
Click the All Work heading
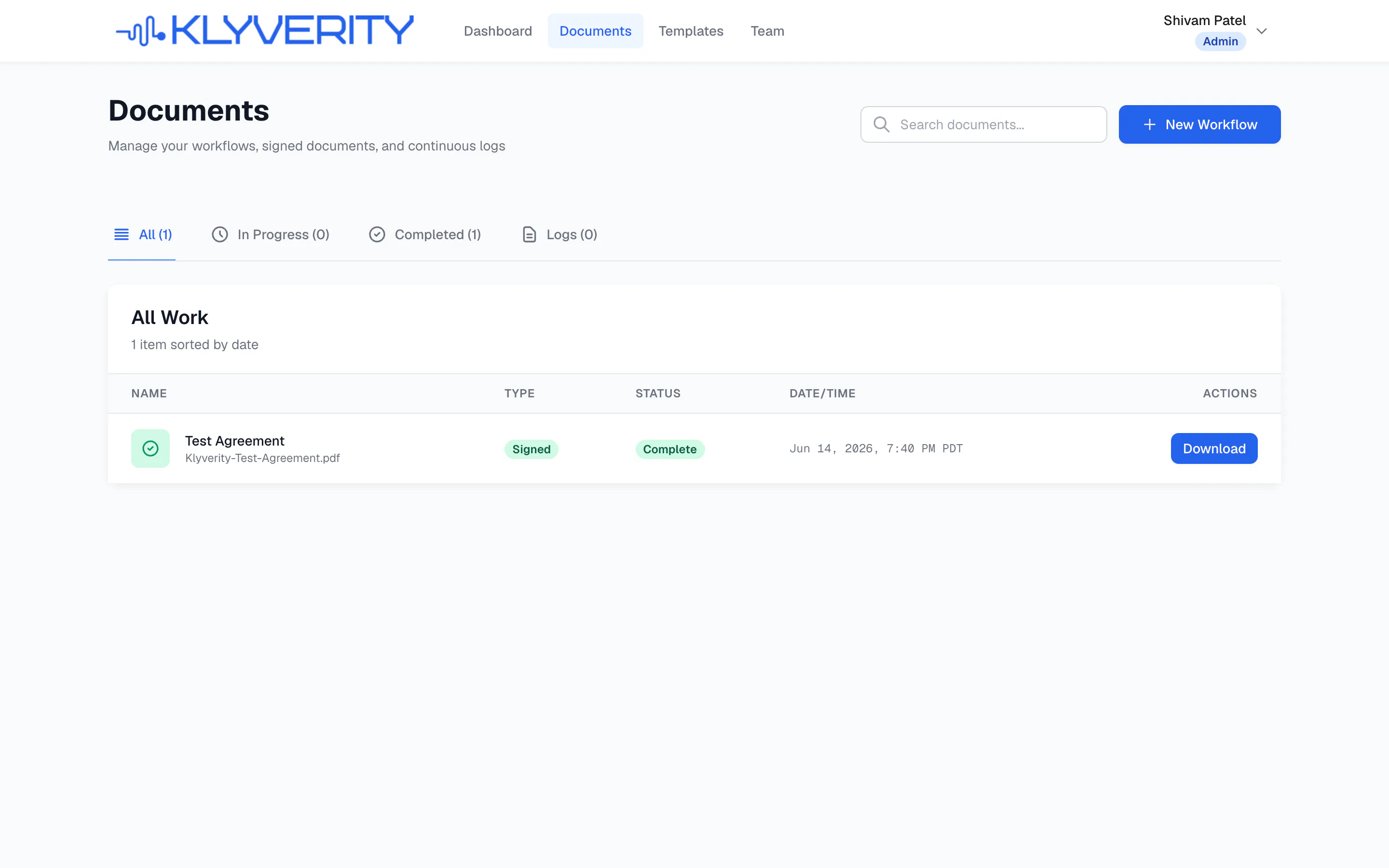click(x=170, y=317)
